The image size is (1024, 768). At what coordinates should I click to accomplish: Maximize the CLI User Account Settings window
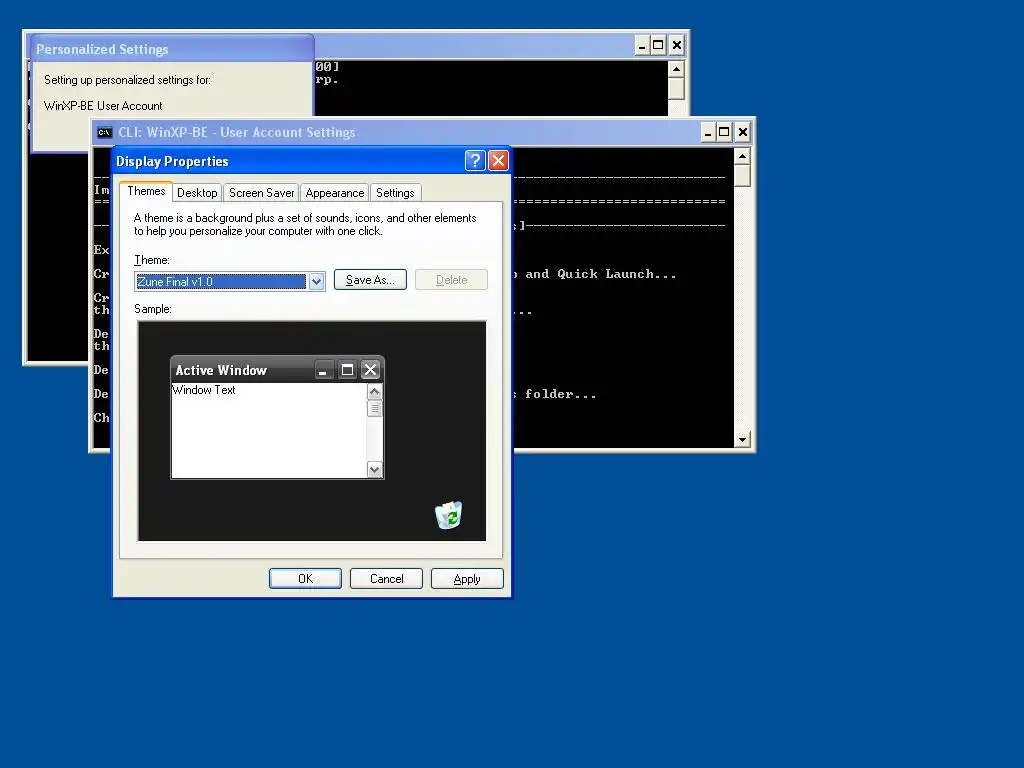[724, 133]
